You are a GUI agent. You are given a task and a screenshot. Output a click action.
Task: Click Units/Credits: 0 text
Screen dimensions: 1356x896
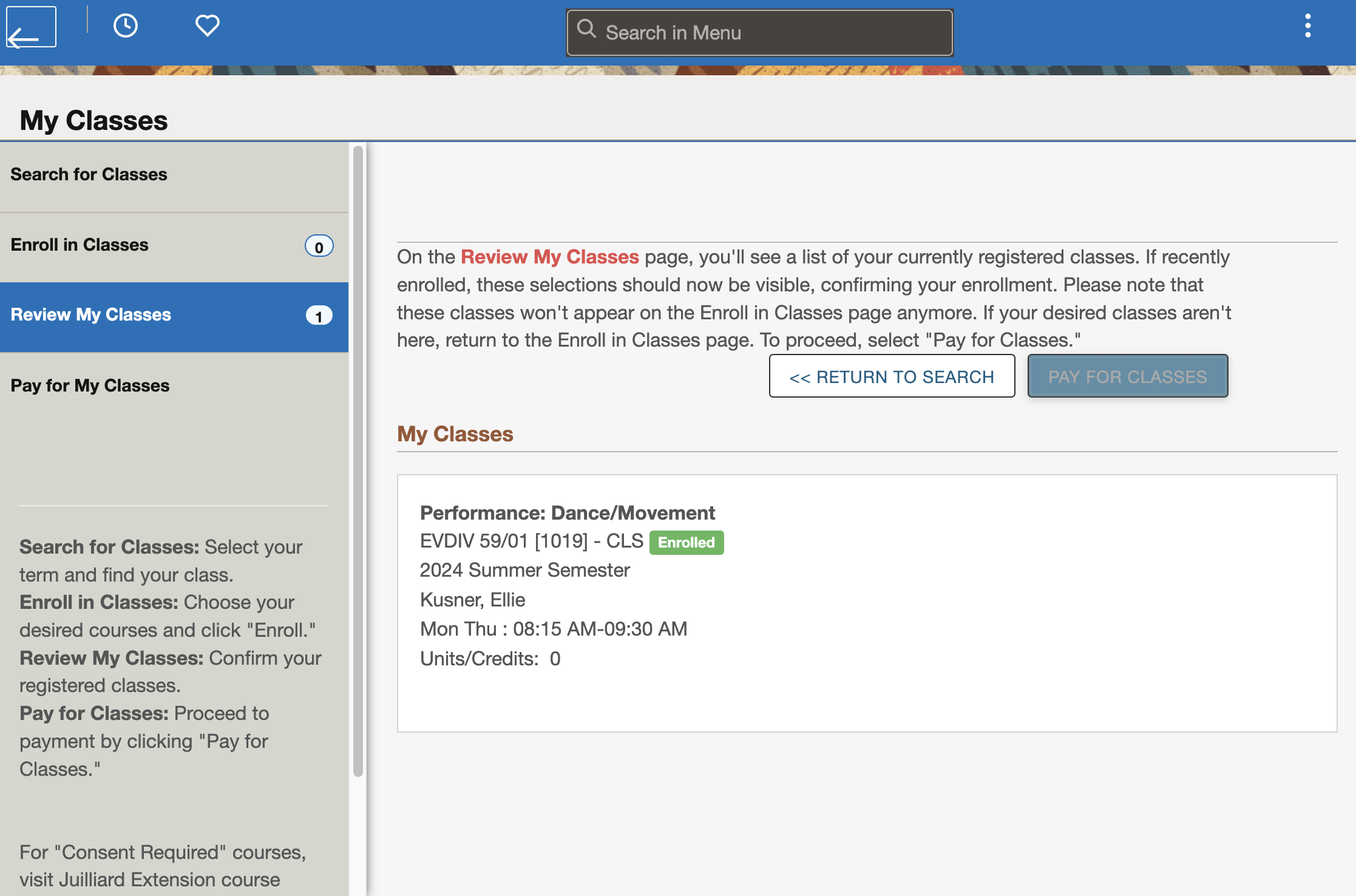[490, 659]
